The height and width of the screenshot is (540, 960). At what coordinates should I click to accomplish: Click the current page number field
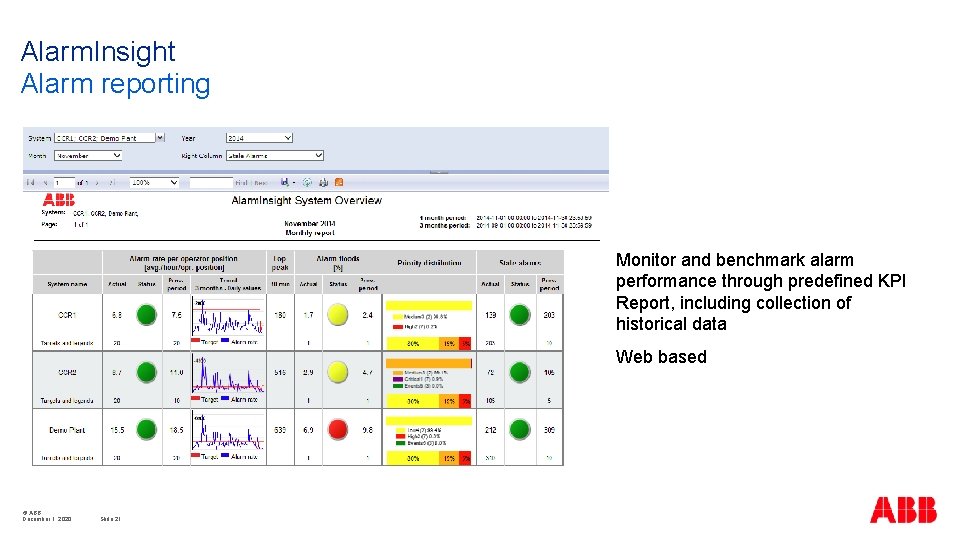64,182
